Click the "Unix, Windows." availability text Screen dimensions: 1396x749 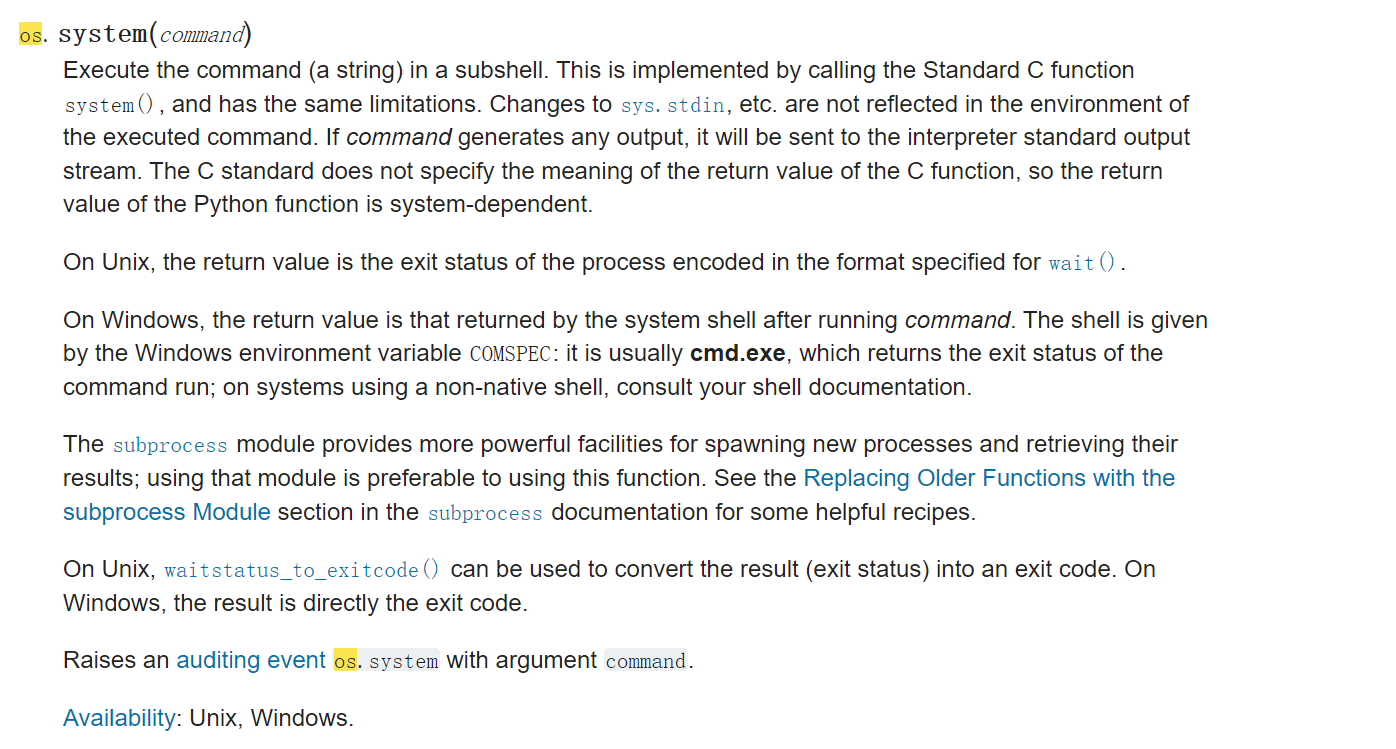[271, 718]
